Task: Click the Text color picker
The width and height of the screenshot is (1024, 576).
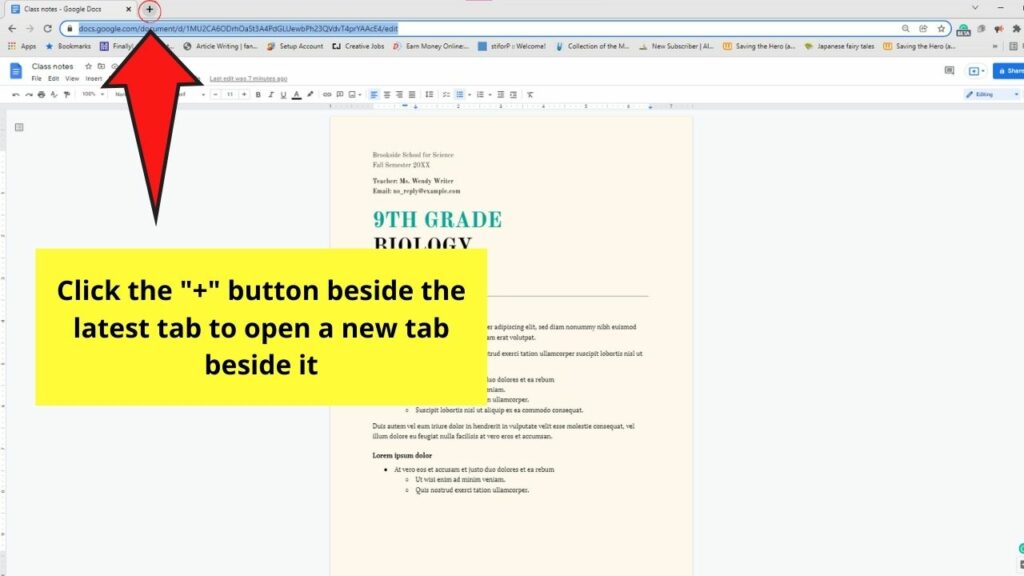Action: 296,94
